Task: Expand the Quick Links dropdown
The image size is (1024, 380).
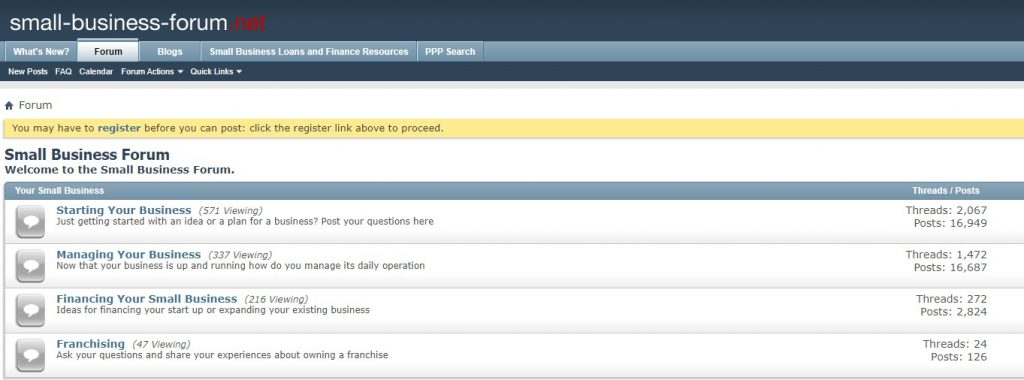Action: 216,72
